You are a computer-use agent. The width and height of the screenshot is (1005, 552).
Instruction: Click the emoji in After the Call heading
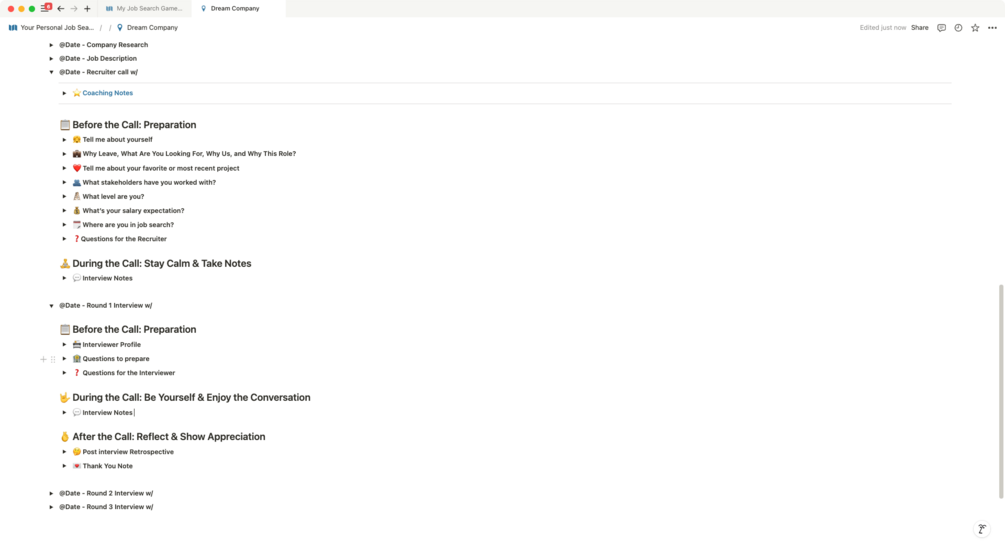point(65,437)
